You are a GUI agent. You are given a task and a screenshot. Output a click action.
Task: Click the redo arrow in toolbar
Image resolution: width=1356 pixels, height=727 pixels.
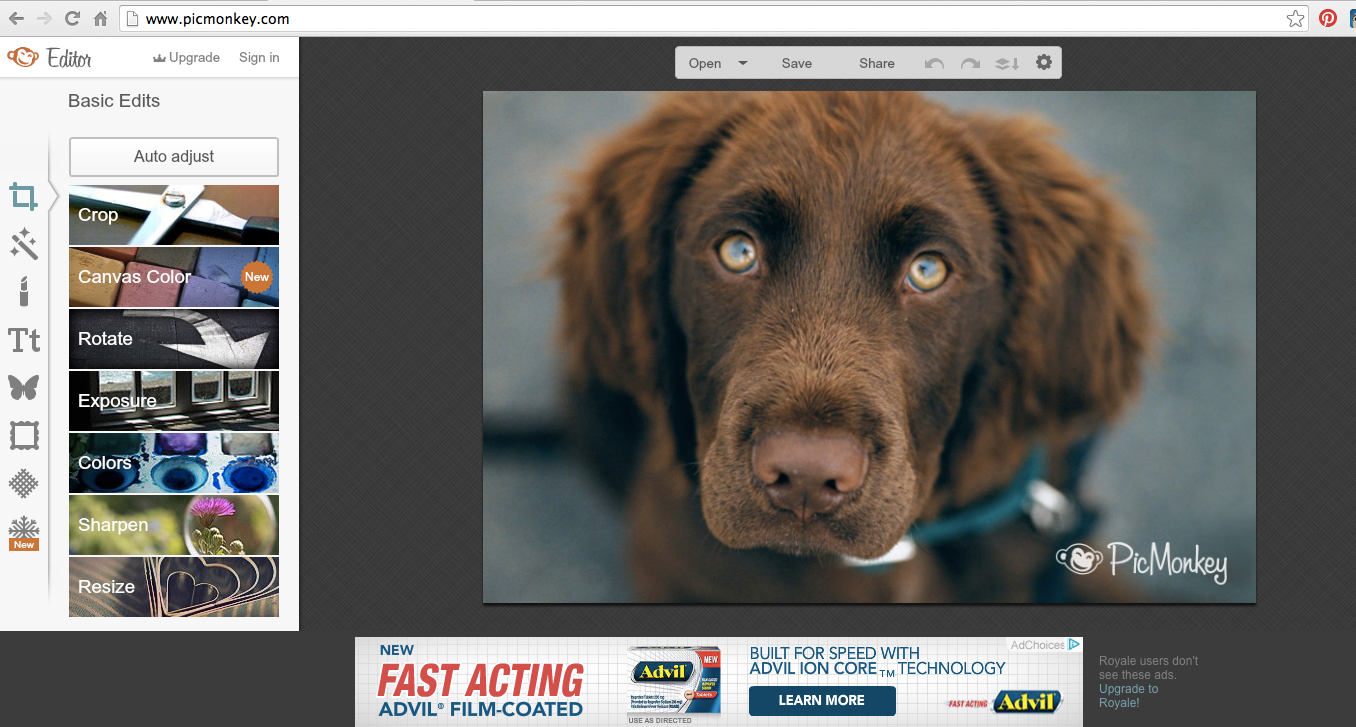click(970, 63)
